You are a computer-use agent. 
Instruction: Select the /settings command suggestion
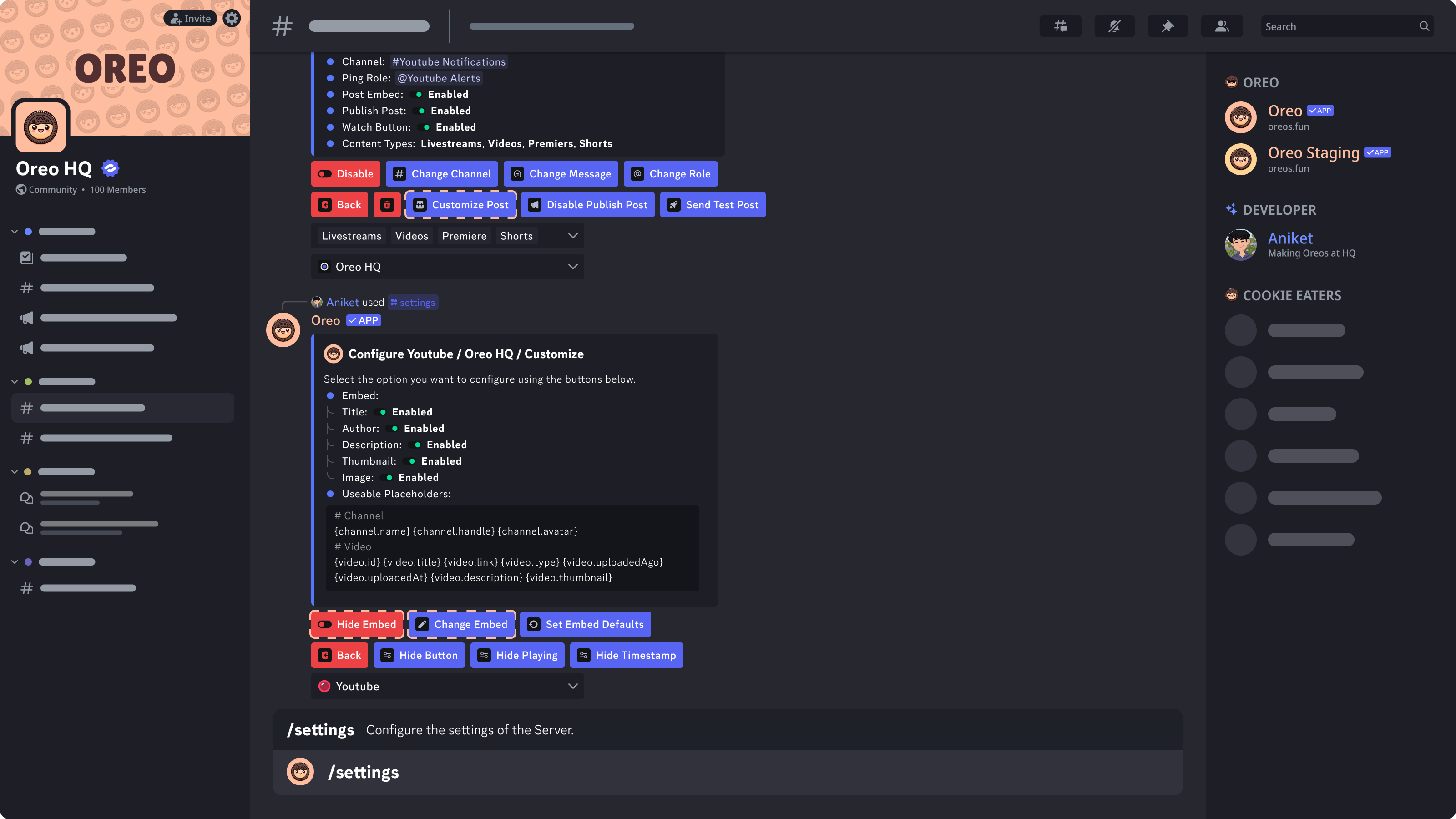[728, 772]
